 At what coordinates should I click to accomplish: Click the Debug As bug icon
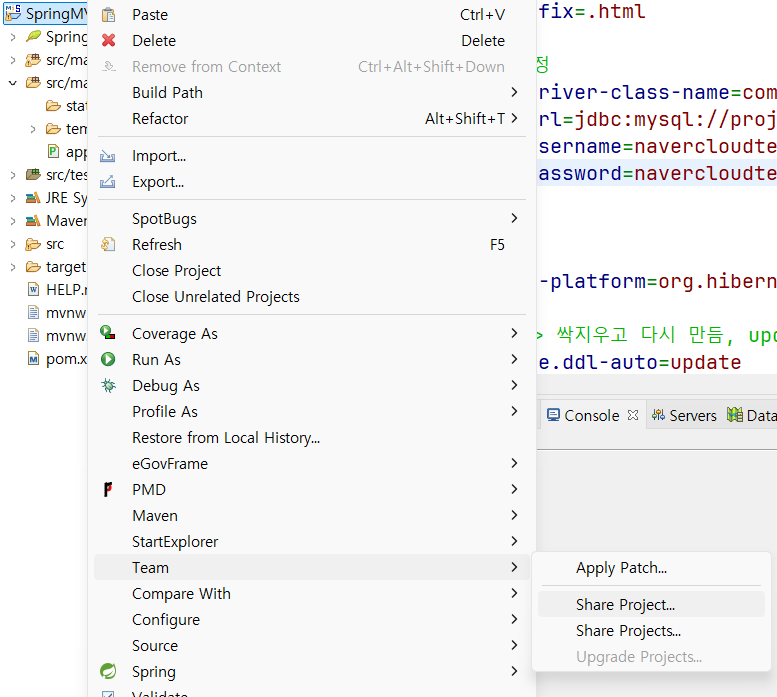[x=108, y=385]
